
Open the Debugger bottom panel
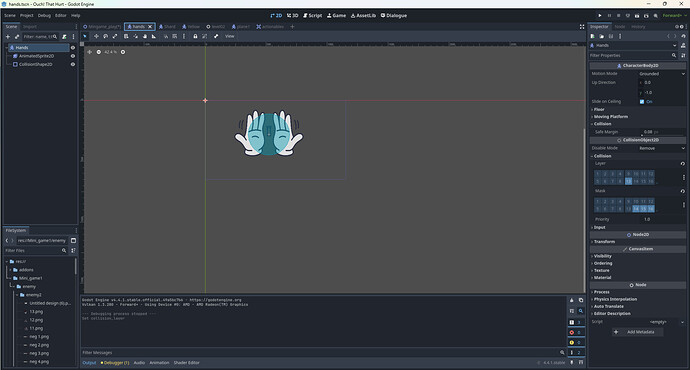[114, 363]
